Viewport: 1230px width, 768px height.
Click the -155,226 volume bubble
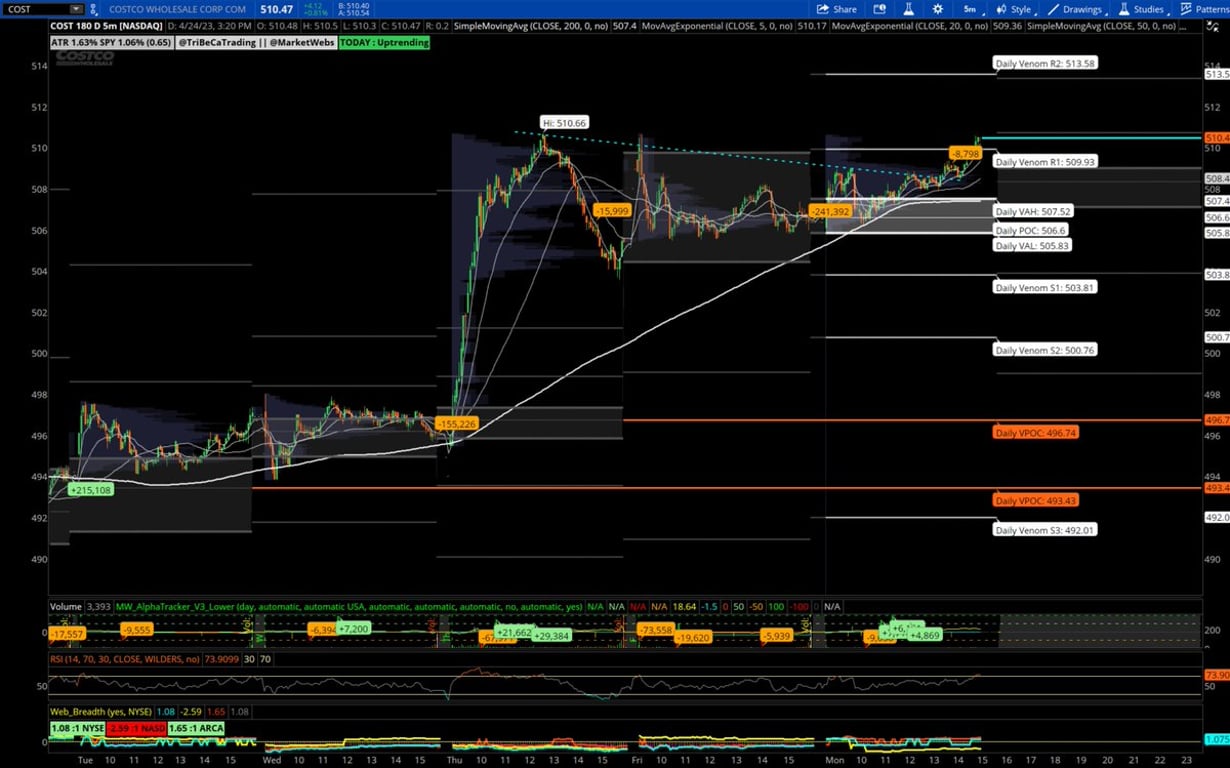tap(457, 424)
